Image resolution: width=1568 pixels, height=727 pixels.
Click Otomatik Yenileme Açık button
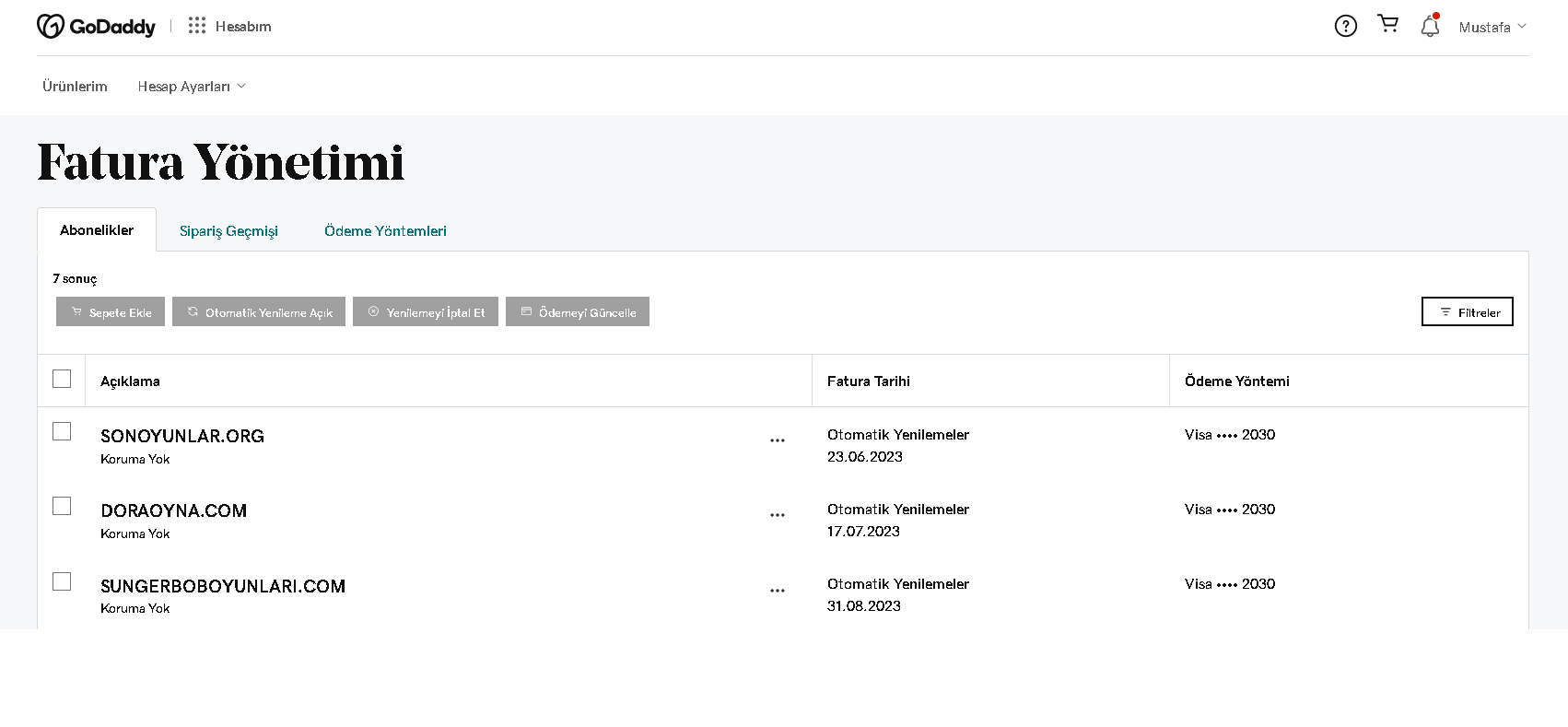click(259, 311)
